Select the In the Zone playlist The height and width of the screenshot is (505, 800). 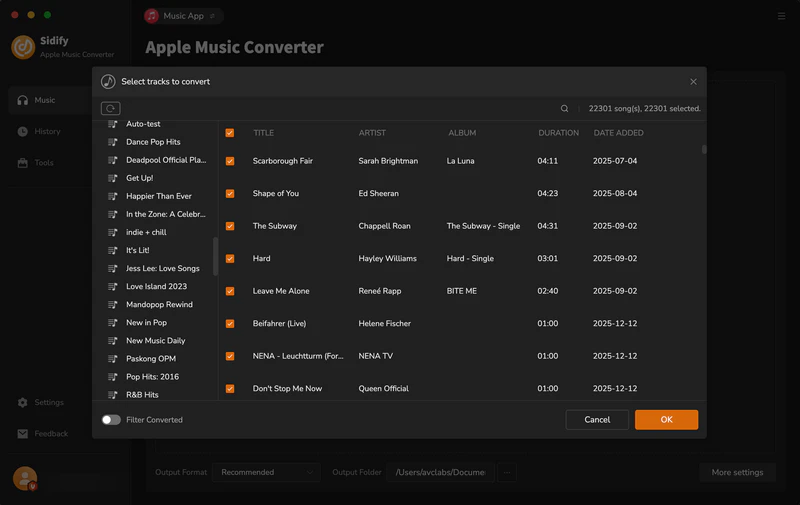(165, 214)
